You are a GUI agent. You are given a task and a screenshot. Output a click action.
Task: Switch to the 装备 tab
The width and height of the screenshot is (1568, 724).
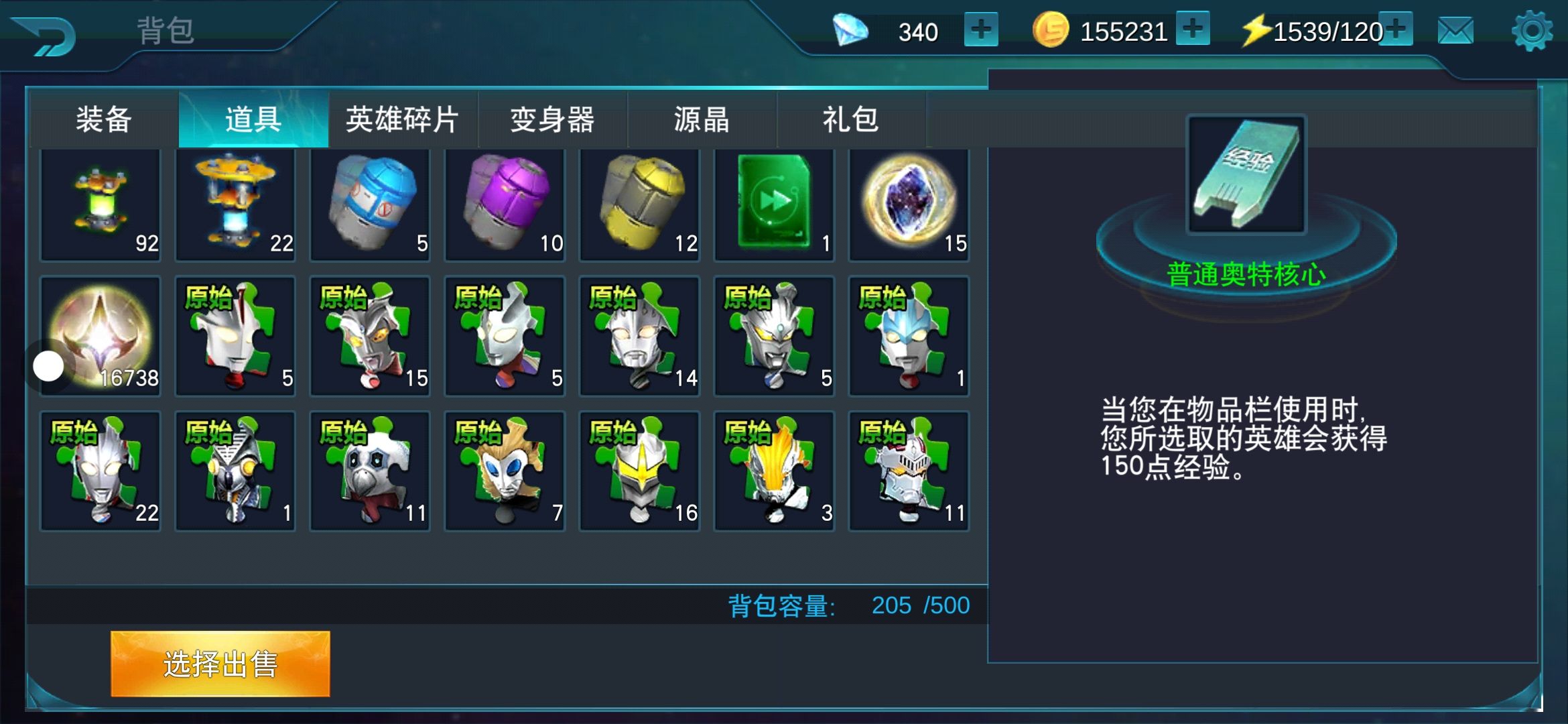pyautogui.click(x=104, y=119)
